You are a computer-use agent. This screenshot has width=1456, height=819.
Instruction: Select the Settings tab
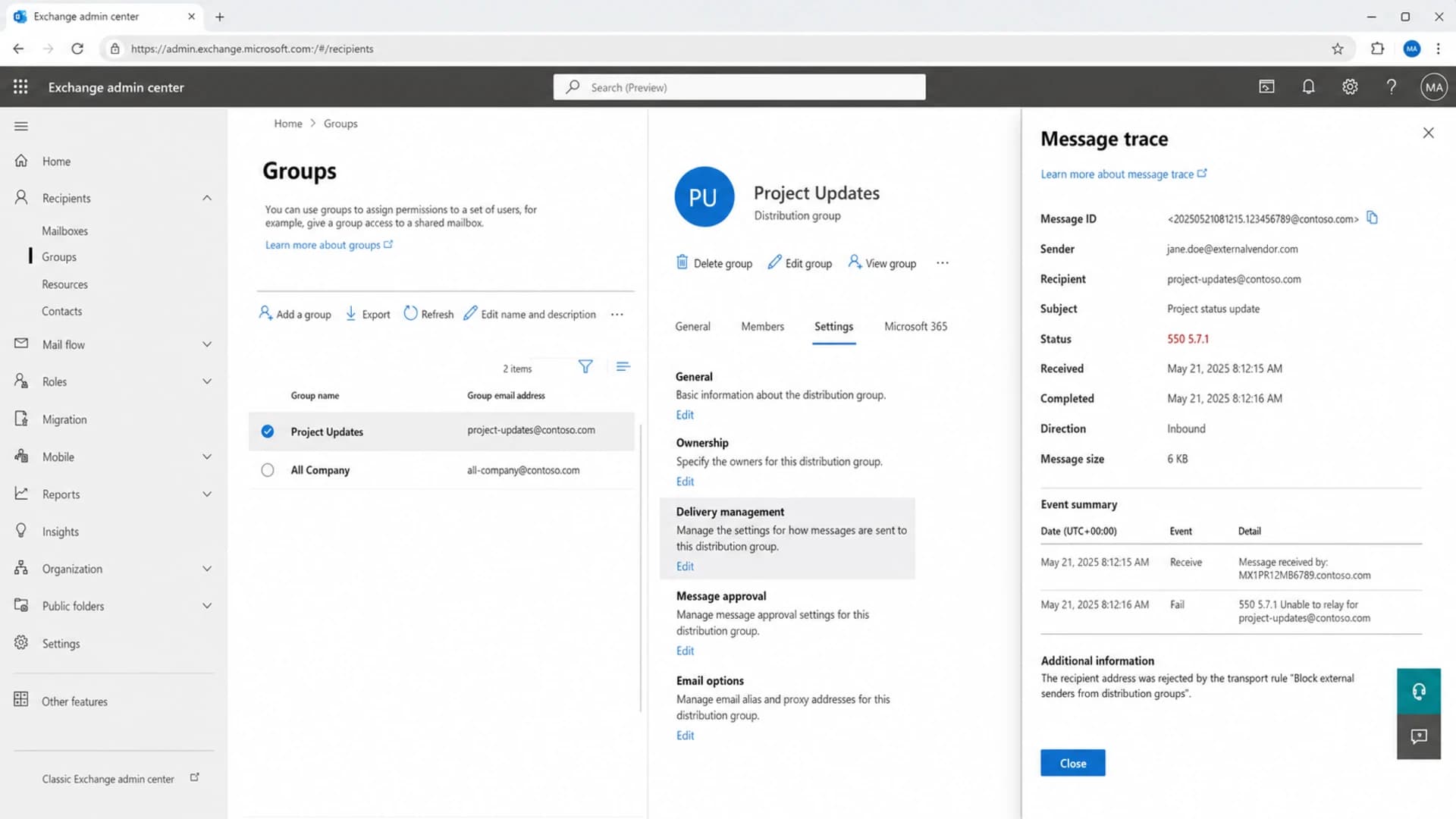[833, 327]
